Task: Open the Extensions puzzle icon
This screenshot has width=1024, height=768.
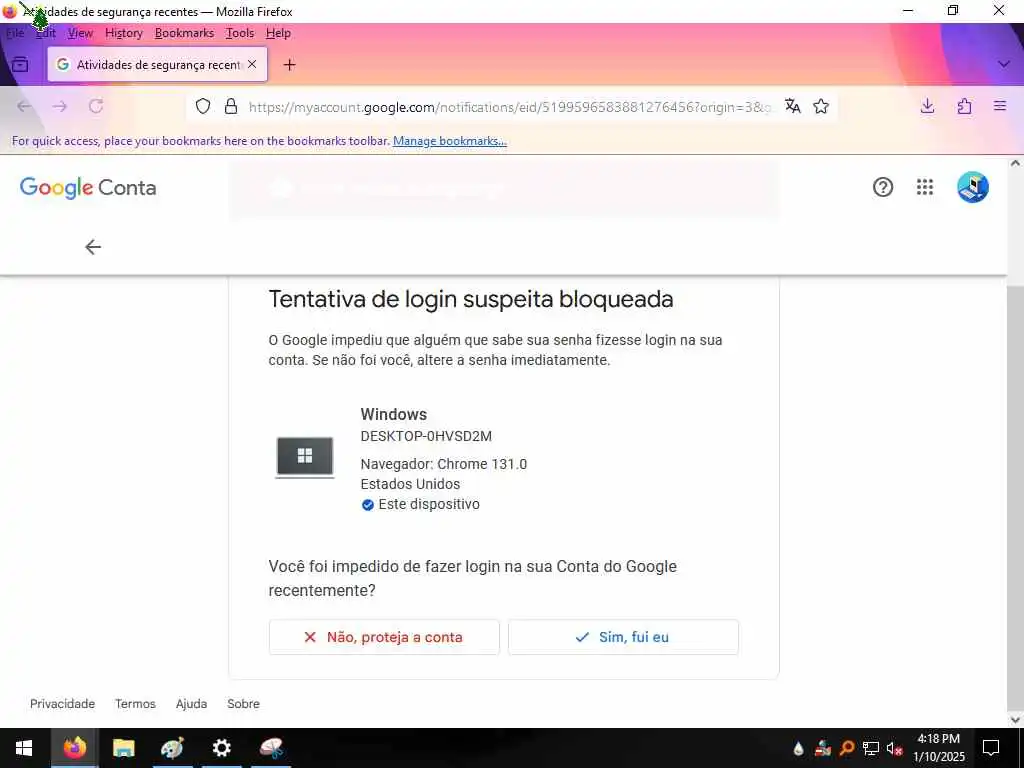Action: (965, 106)
